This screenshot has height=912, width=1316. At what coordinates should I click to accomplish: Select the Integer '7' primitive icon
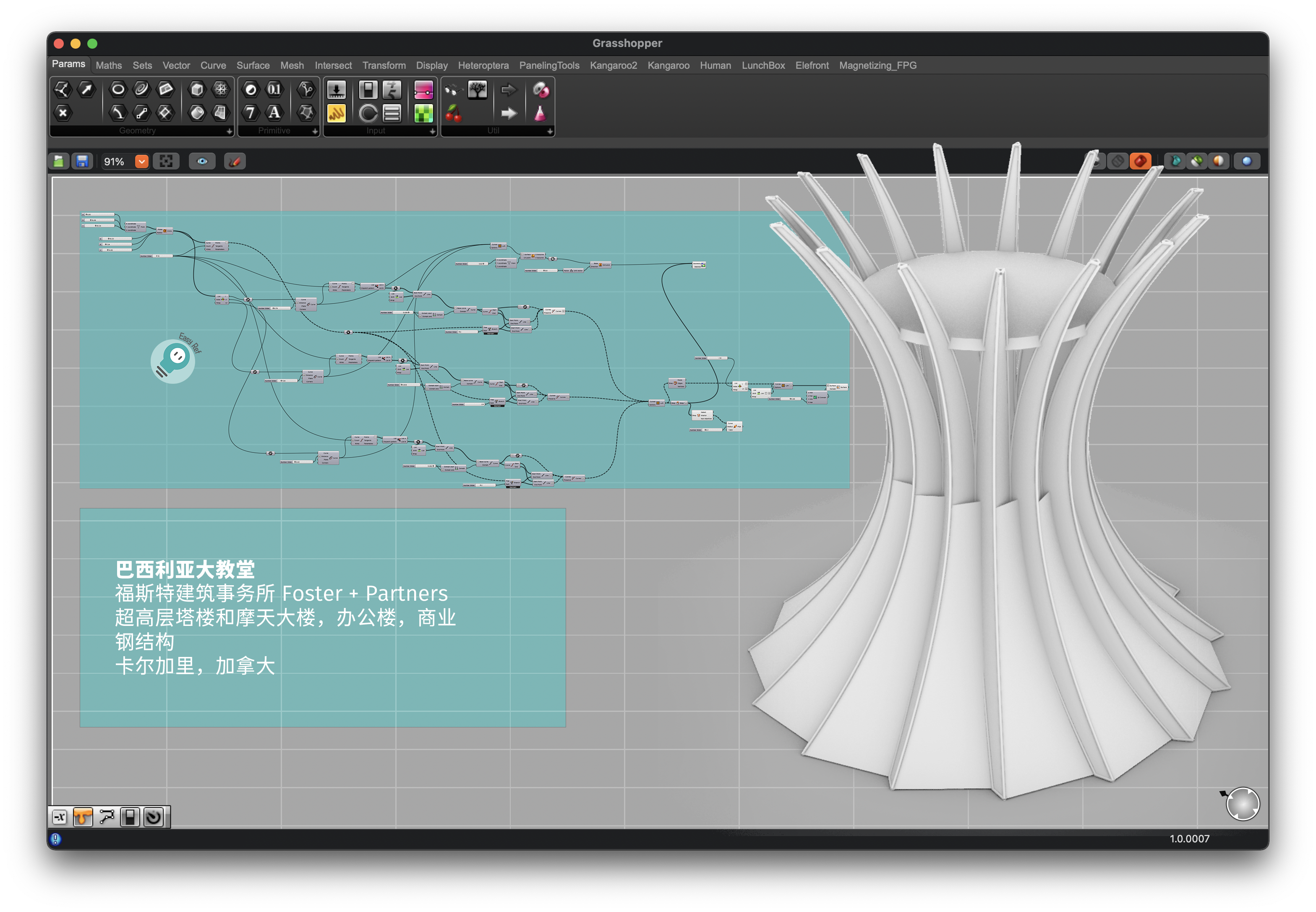[x=251, y=112]
